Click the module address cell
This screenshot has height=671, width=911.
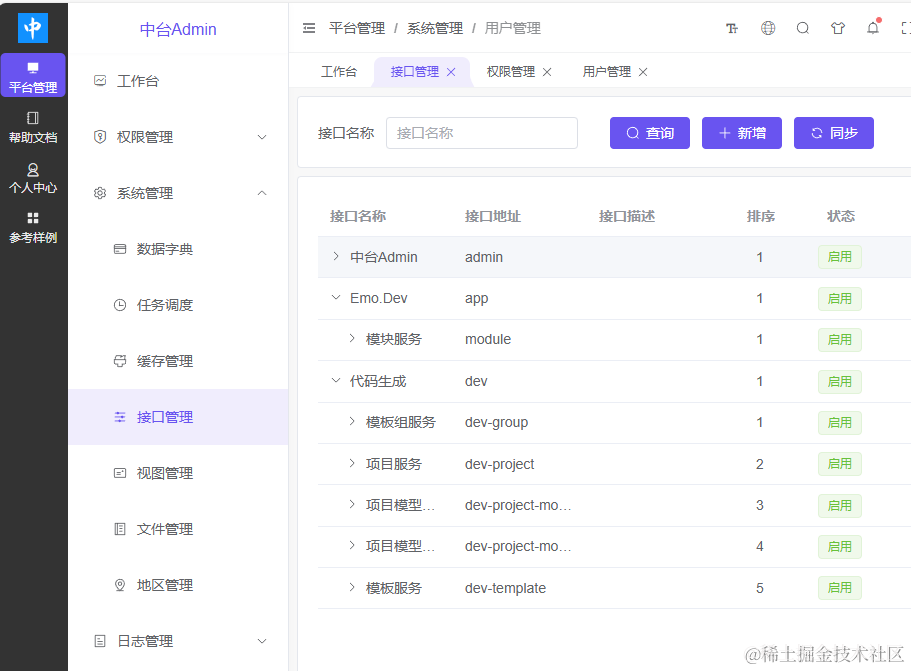[x=488, y=339]
